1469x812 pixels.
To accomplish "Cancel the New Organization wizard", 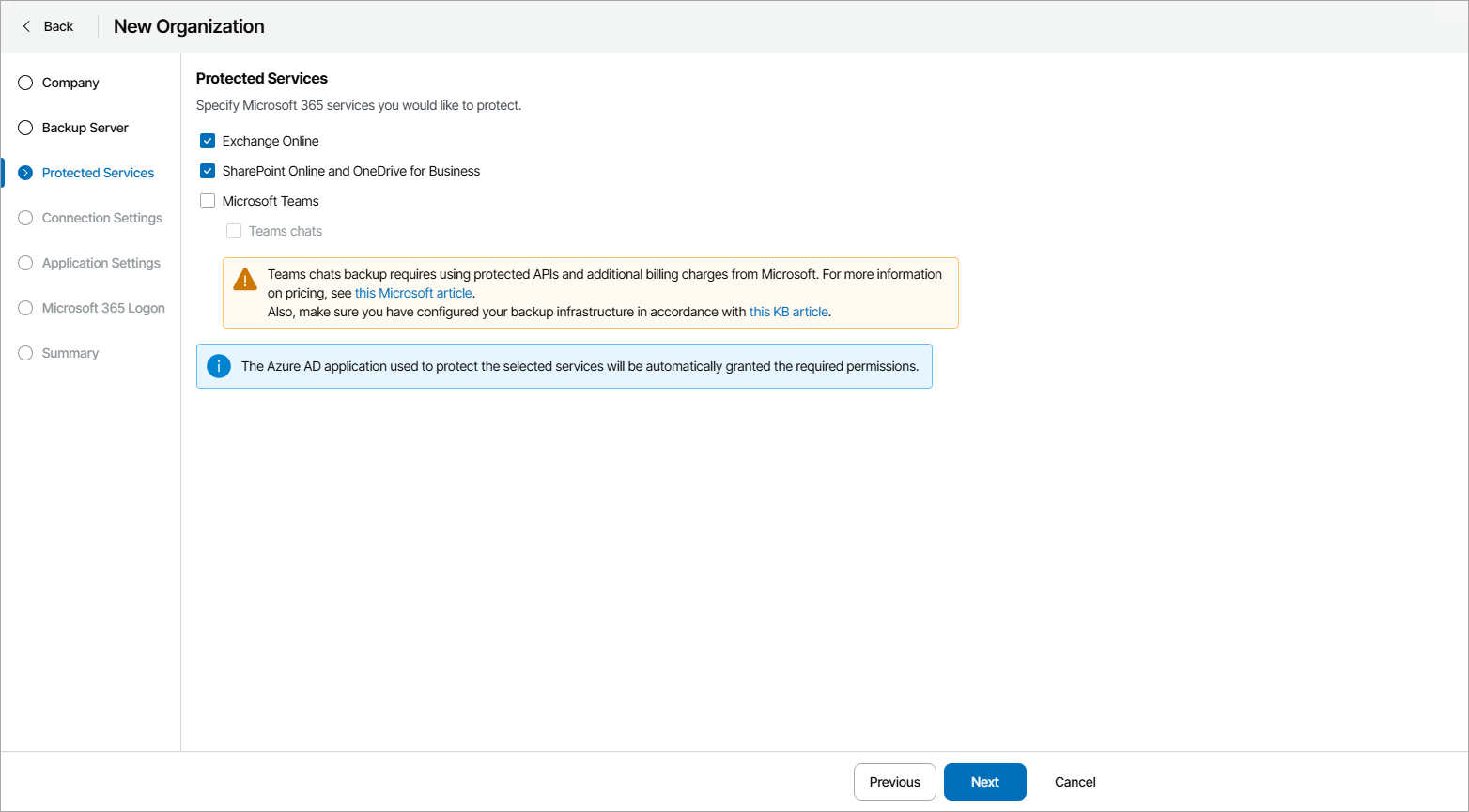I will pyautogui.click(x=1075, y=782).
